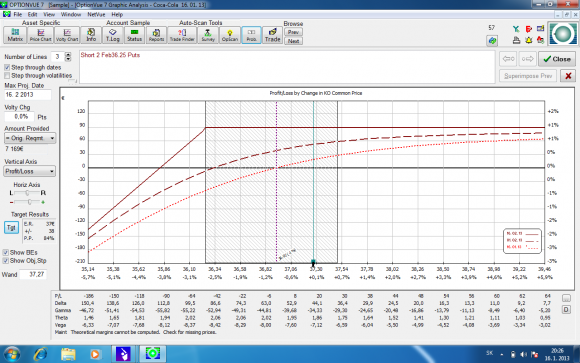Click the Max Proj. Date field

click(x=27, y=95)
